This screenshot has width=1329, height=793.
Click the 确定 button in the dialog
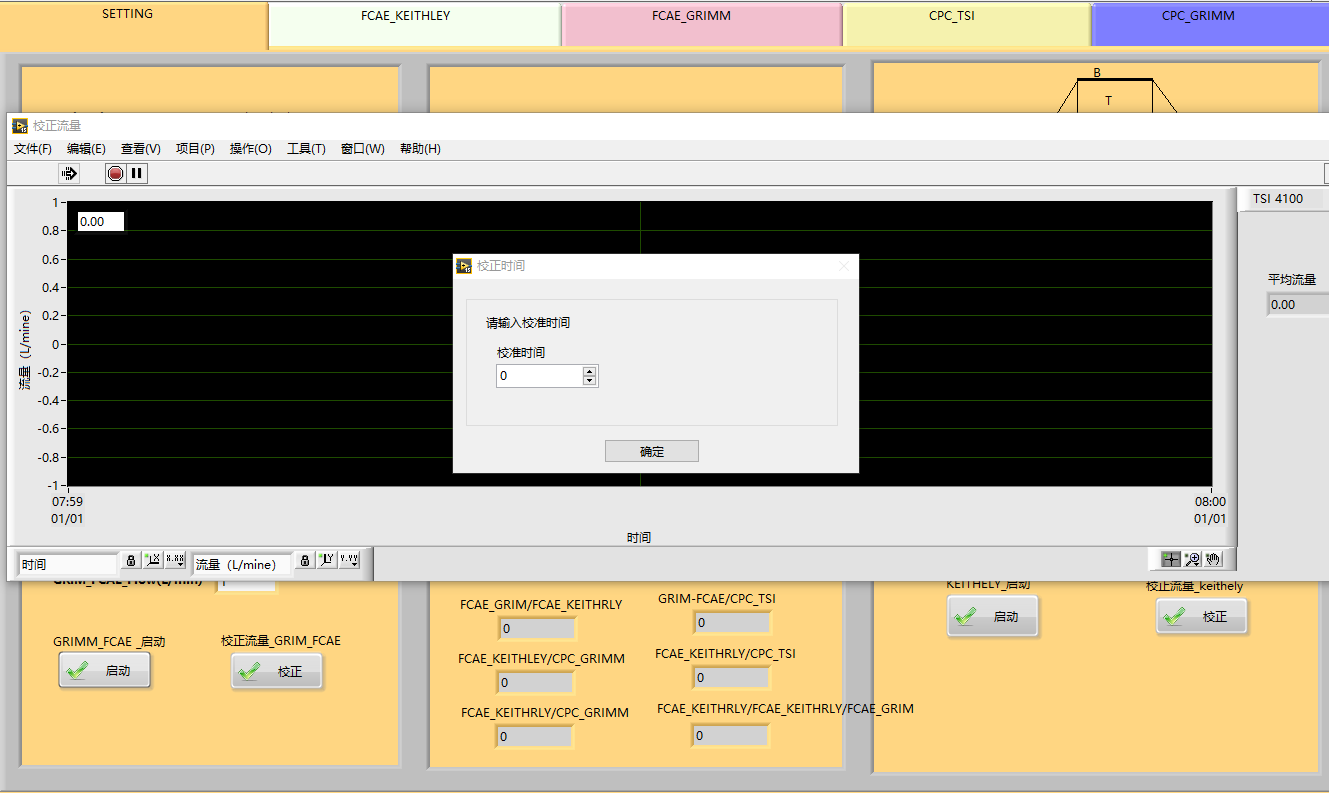(x=651, y=452)
